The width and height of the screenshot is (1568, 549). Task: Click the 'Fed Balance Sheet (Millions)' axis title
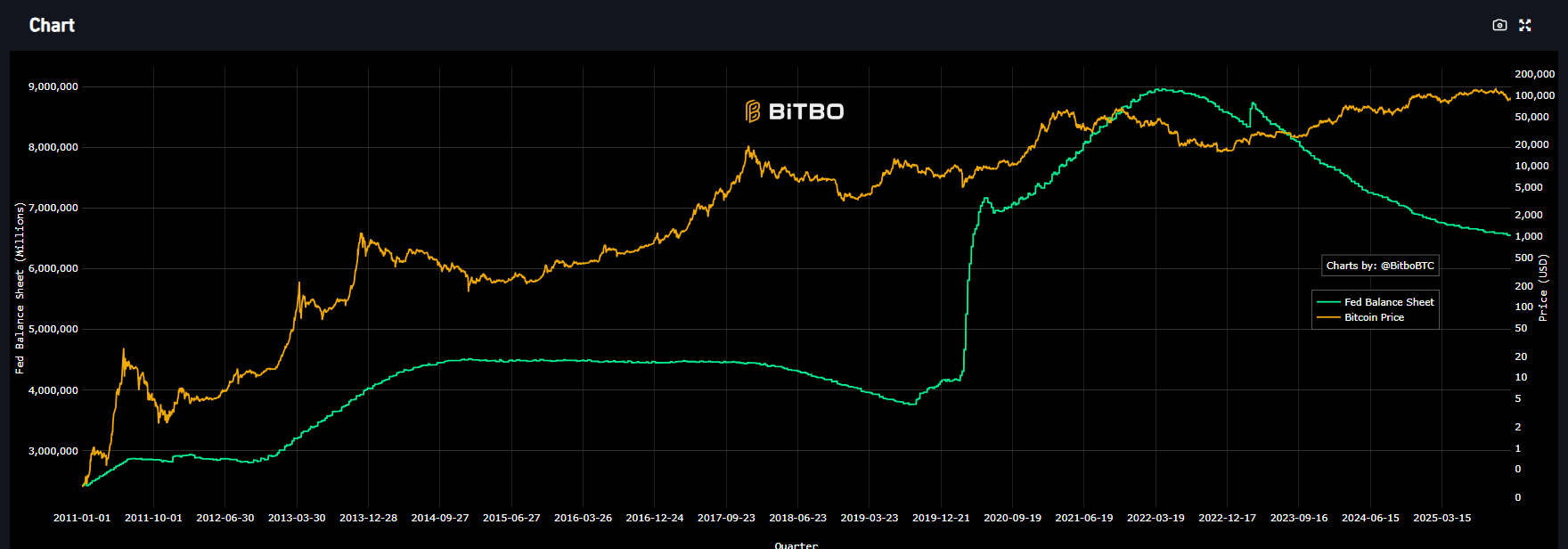[20, 287]
